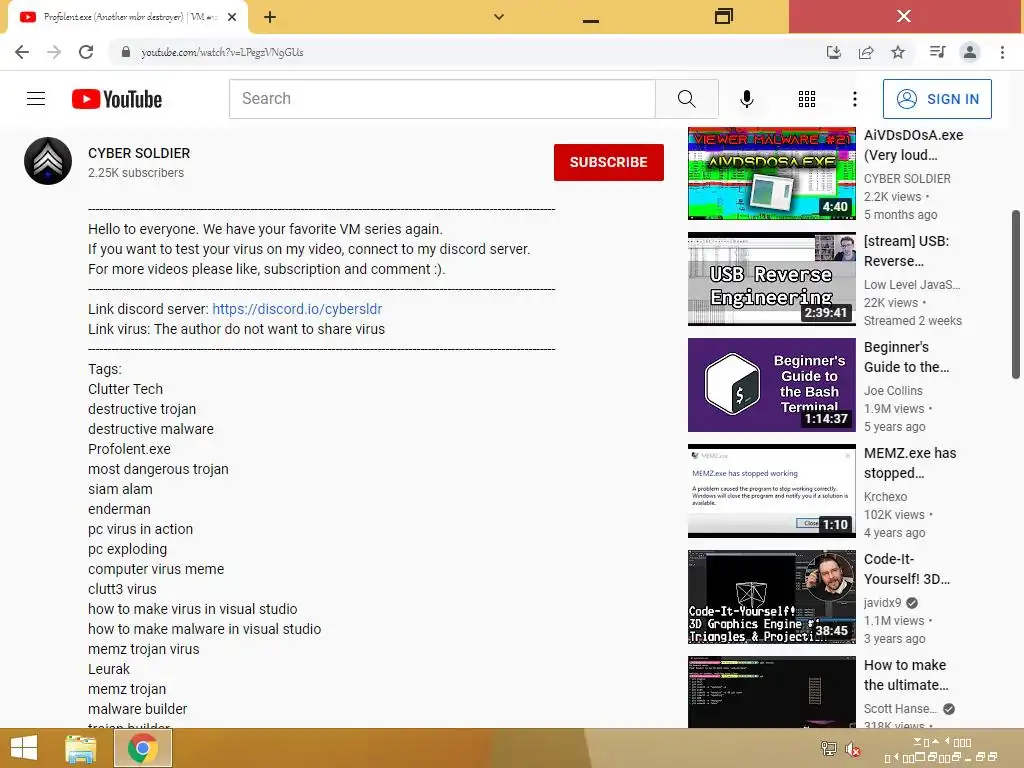
Task: Open YouTube settings three-dot menu
Action: click(x=855, y=99)
